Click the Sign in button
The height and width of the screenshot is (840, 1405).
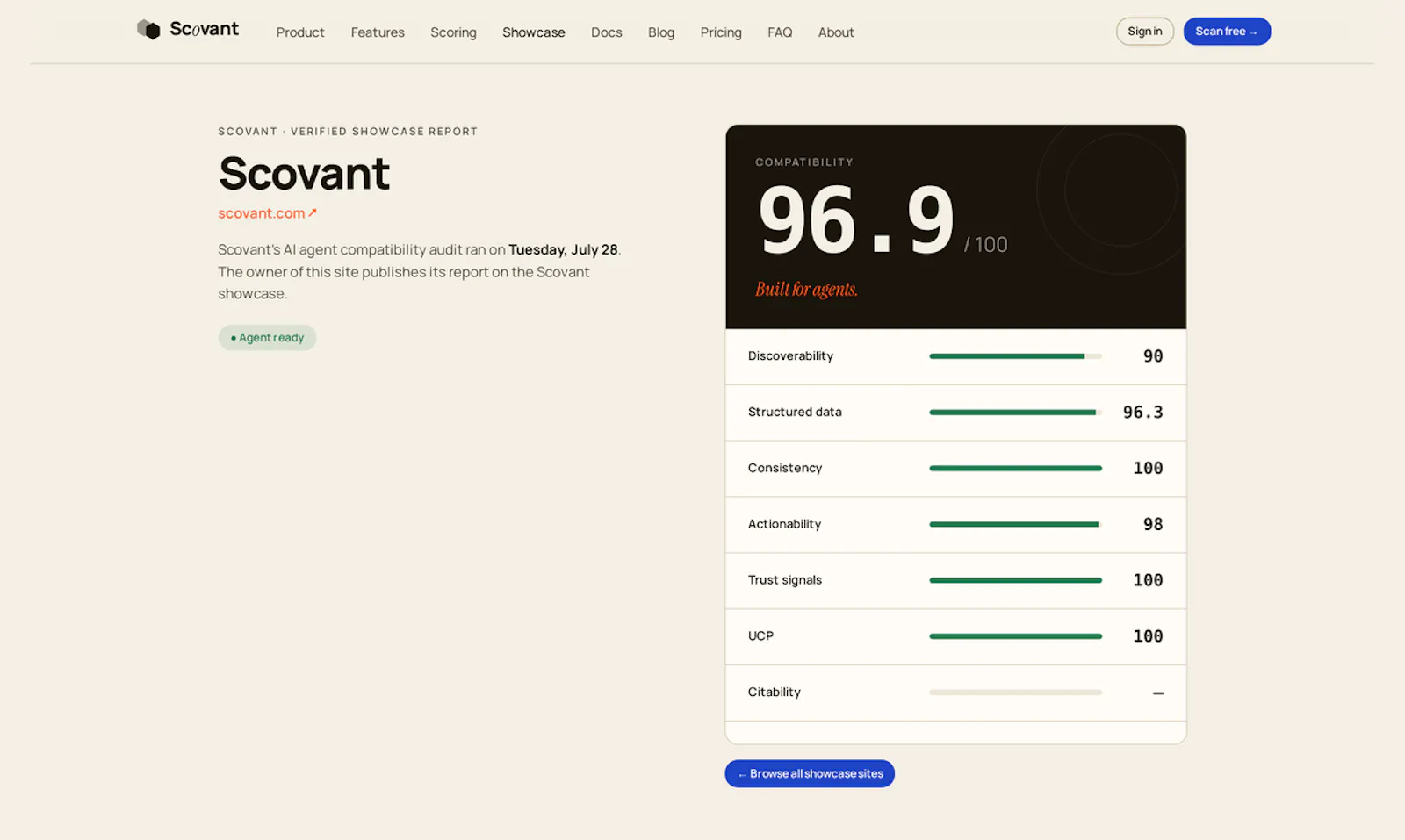(x=1145, y=32)
